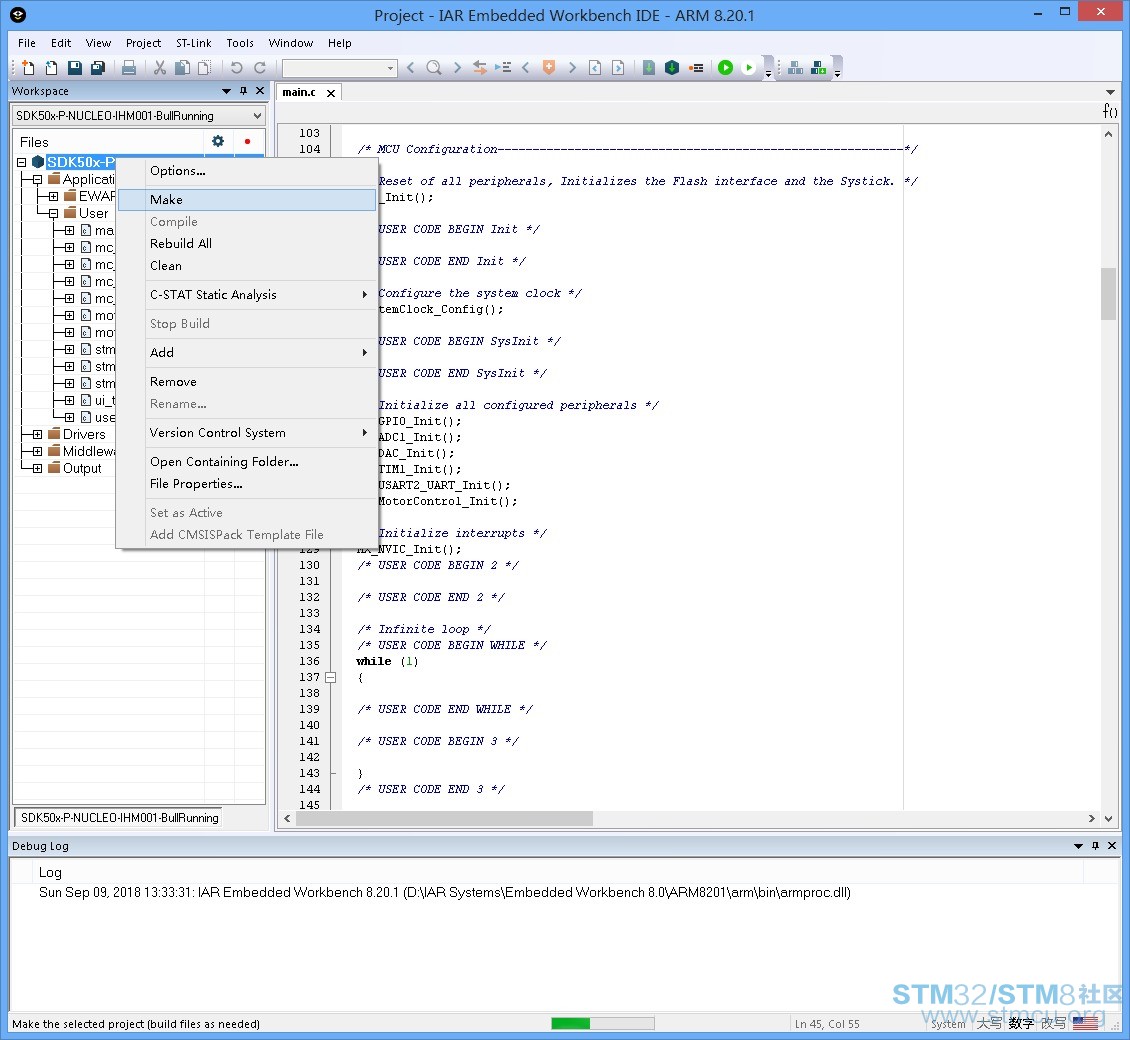Open Options... from the context menu

[x=246, y=171]
